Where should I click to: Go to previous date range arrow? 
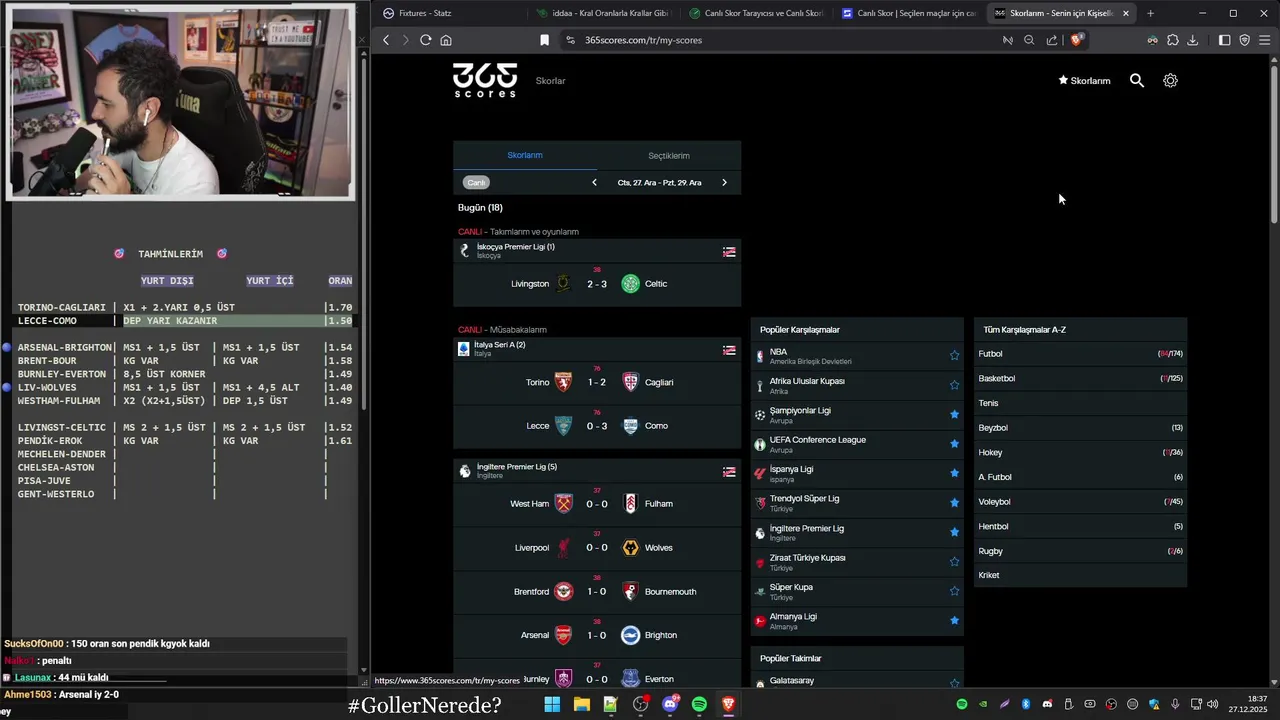click(x=594, y=182)
